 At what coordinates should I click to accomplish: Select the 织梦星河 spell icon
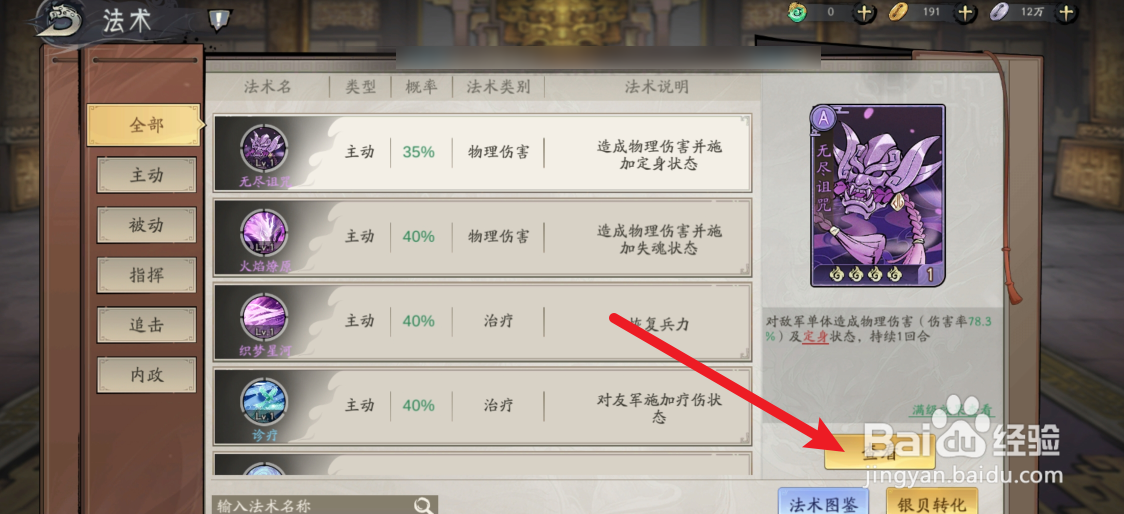tap(265, 318)
